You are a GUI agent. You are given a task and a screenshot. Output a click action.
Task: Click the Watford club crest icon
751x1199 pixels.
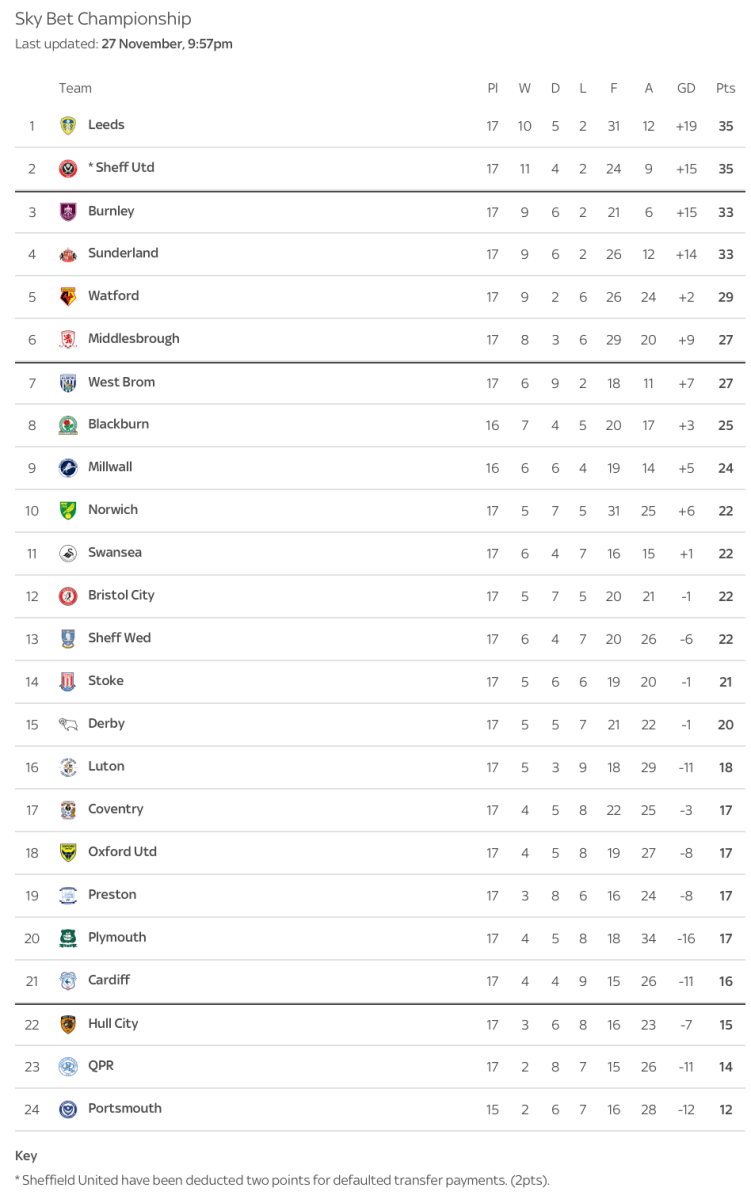[68, 297]
